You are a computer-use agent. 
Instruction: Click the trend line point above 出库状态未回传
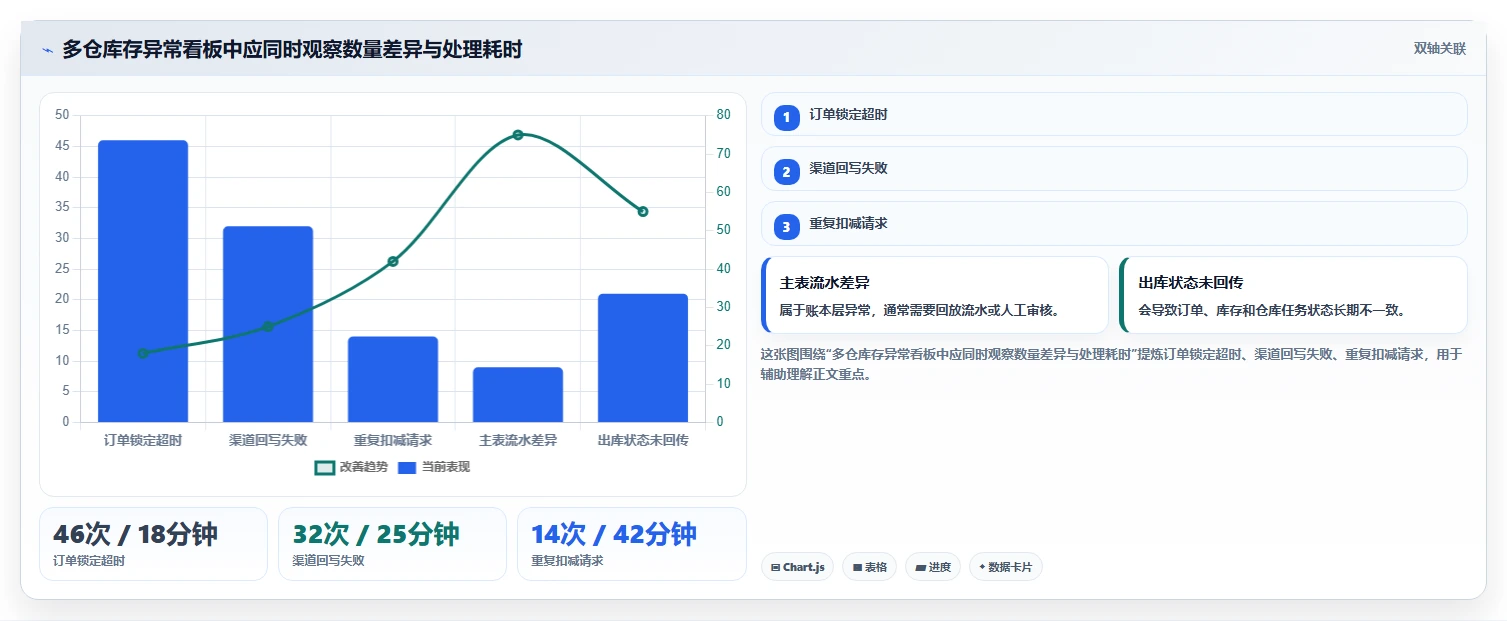pyautogui.click(x=643, y=211)
